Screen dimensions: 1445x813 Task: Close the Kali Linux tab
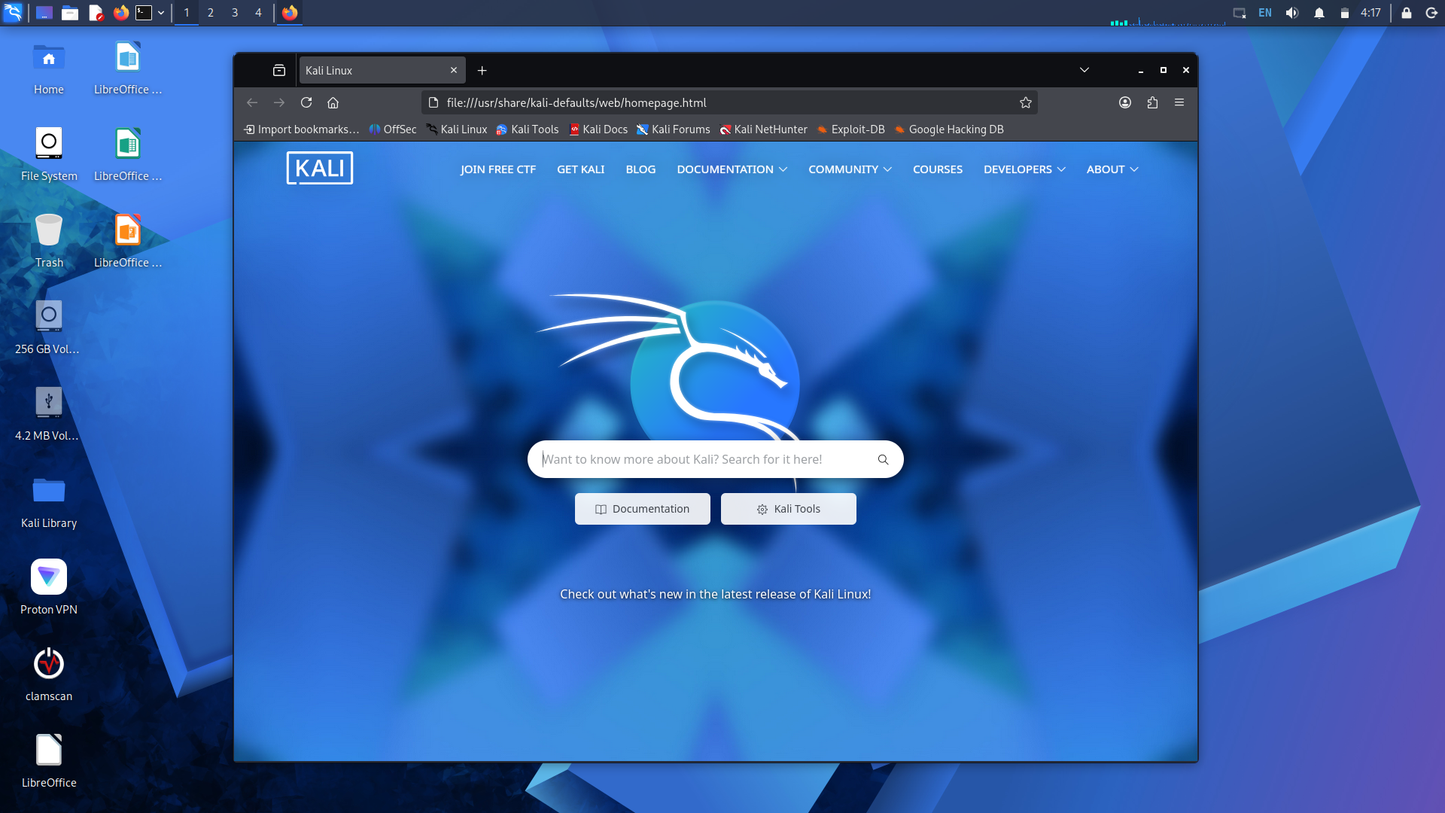454,70
